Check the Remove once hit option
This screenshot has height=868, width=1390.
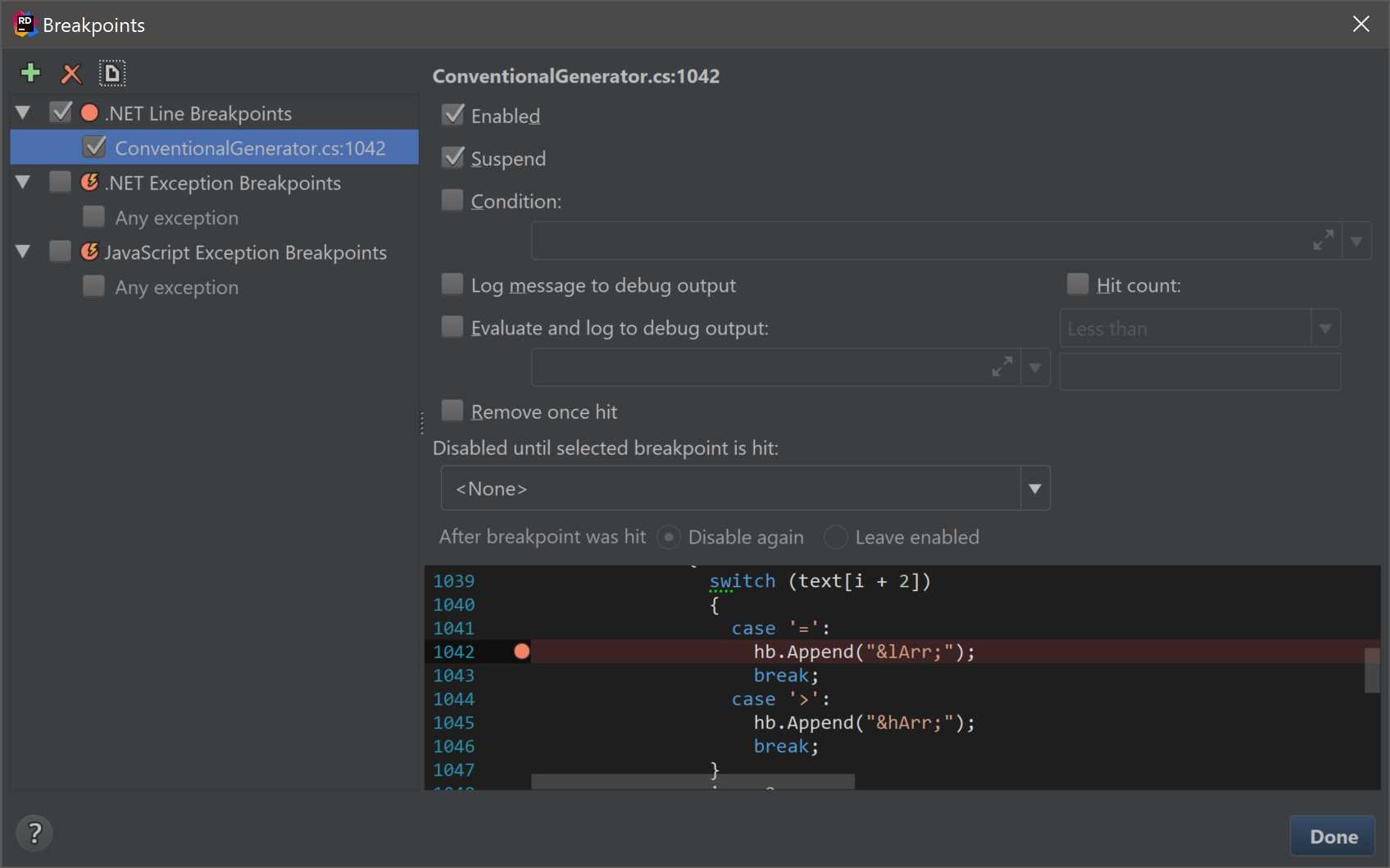tap(452, 411)
